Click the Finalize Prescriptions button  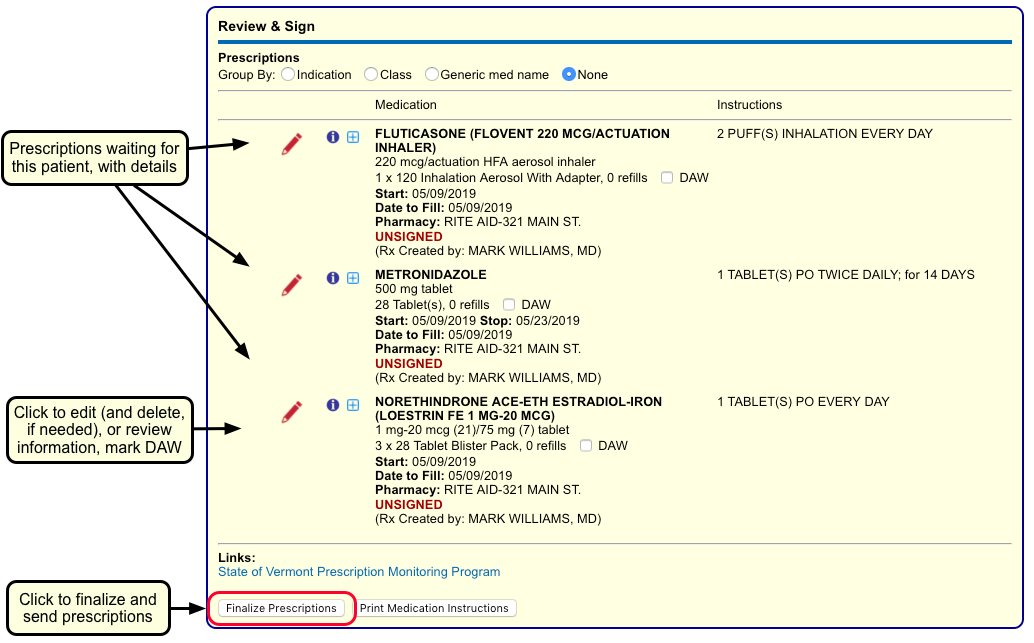[x=282, y=608]
